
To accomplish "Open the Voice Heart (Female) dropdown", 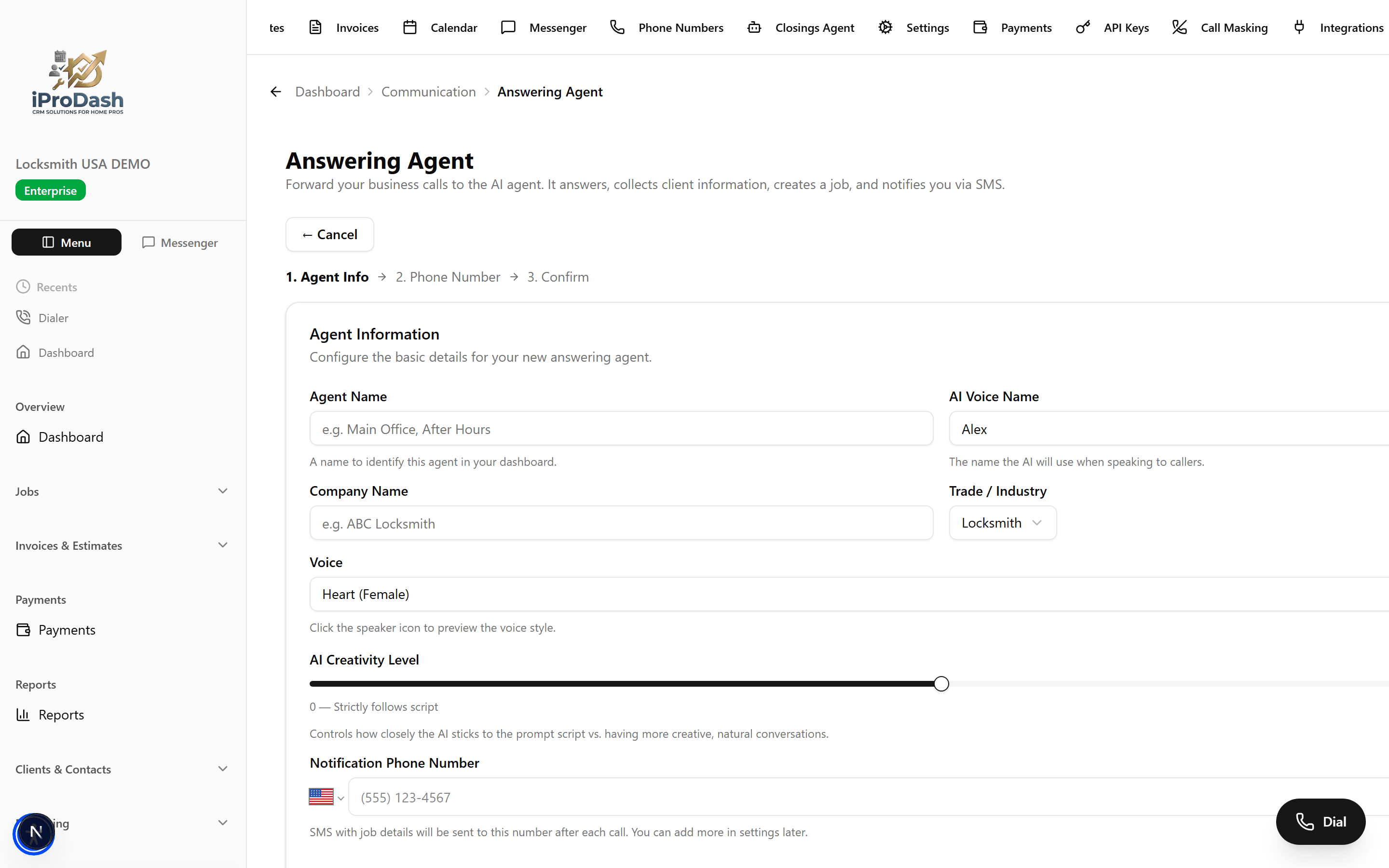I will 849,594.
